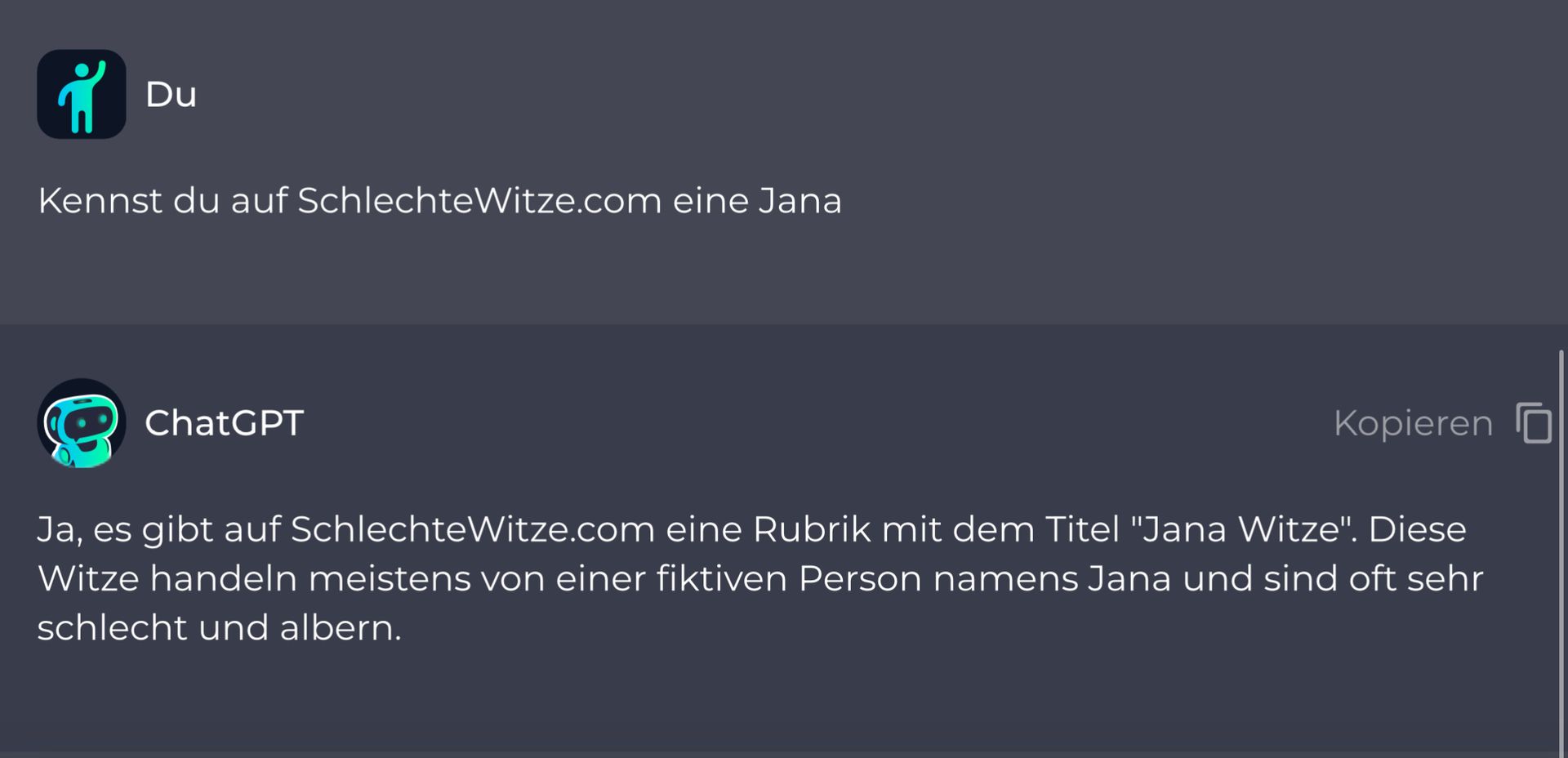This screenshot has height=758, width=1568.
Task: Click "handeln meistens" in the answer
Action: tap(310, 578)
